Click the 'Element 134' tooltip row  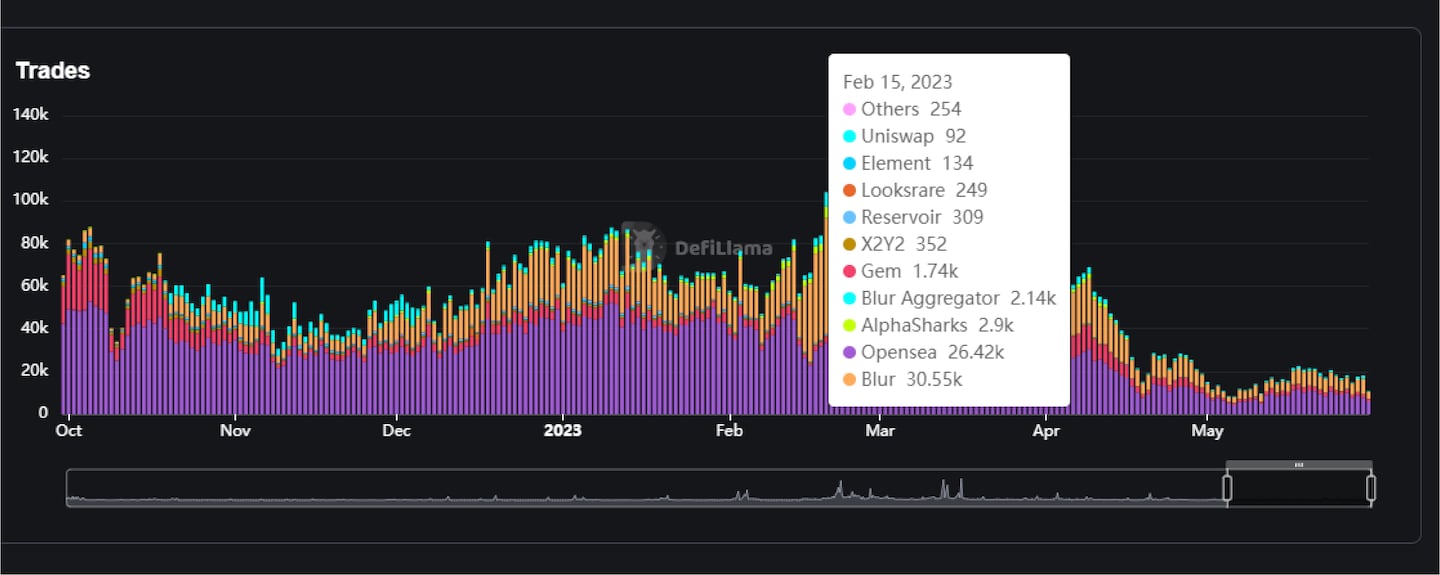pos(908,163)
